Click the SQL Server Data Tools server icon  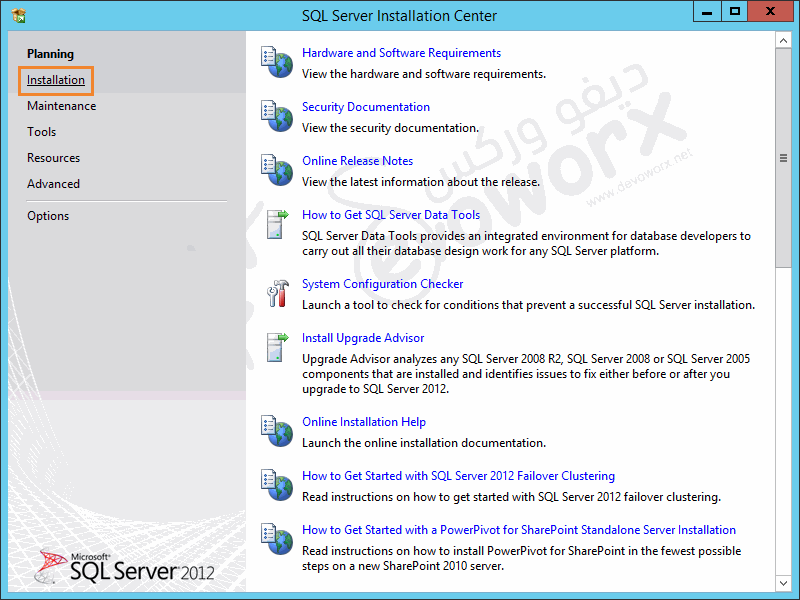[x=277, y=224]
